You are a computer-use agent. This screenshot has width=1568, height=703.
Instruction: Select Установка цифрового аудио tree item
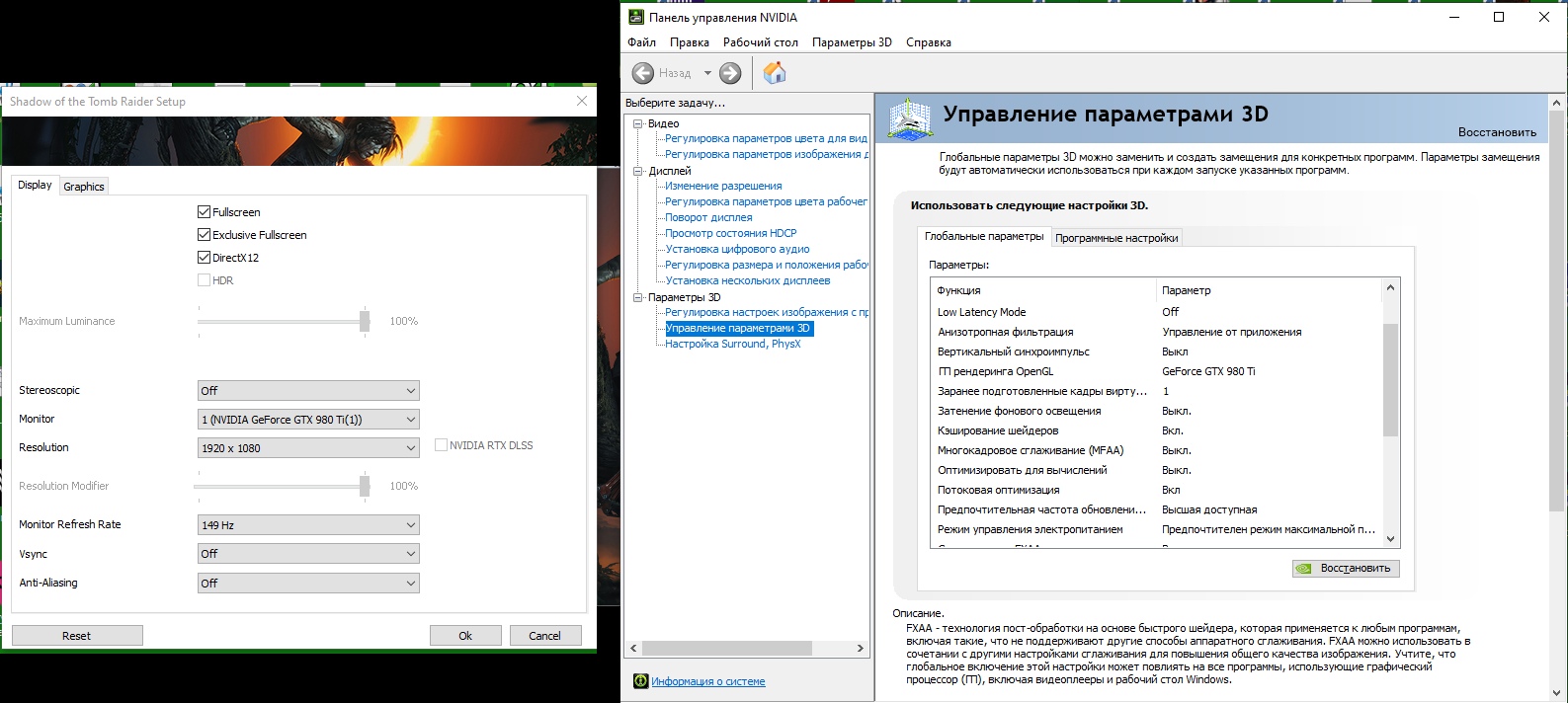pyautogui.click(x=737, y=249)
